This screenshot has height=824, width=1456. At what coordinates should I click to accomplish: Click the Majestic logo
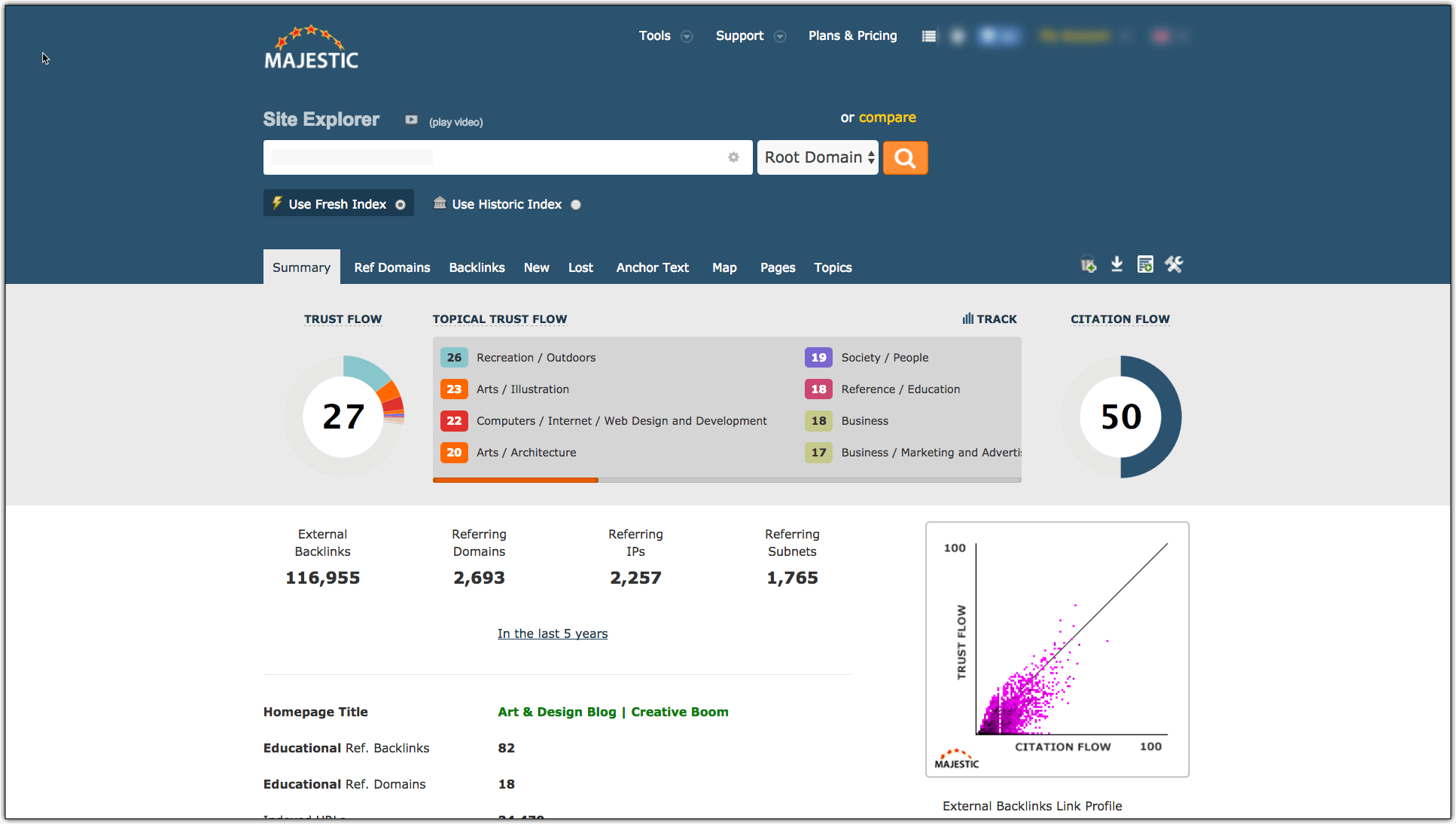coord(312,47)
